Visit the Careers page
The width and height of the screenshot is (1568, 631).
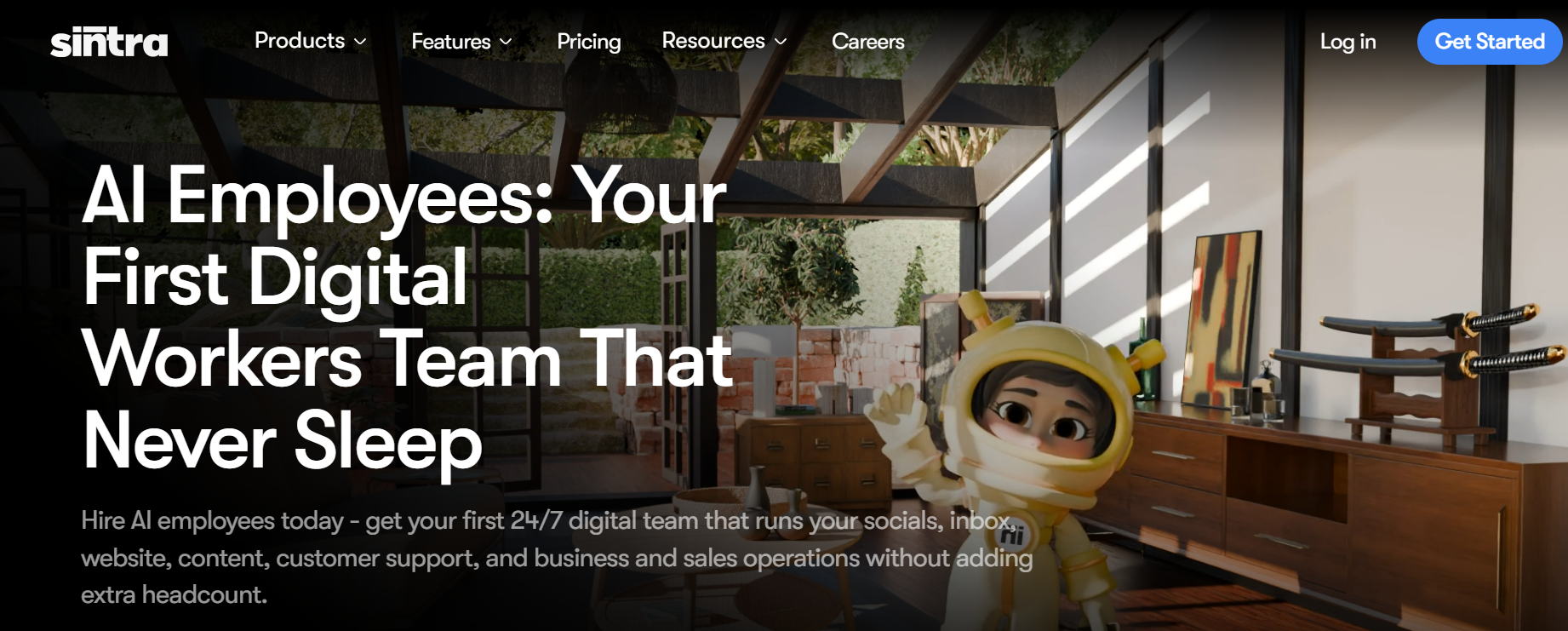[x=868, y=42]
